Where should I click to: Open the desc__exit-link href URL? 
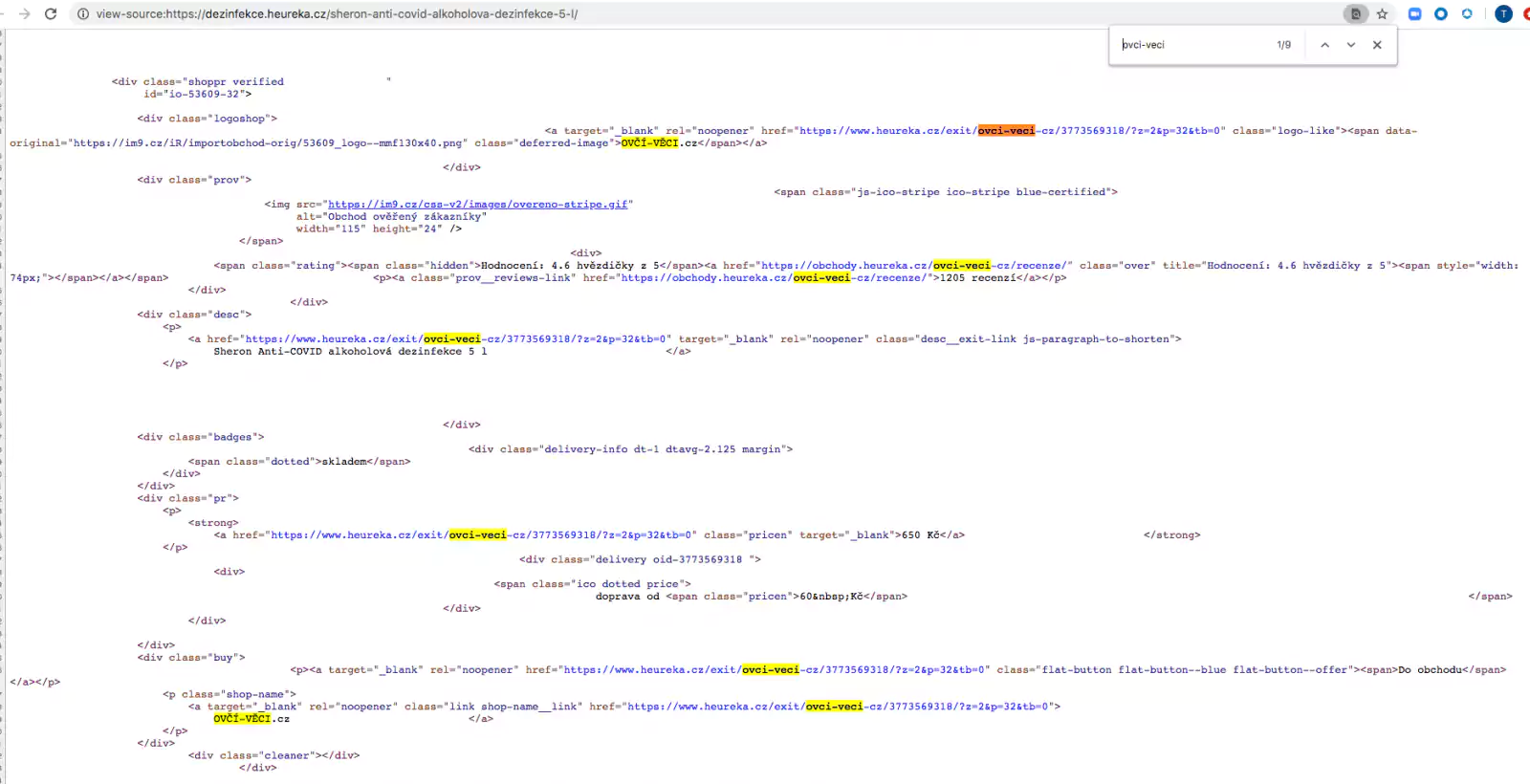pos(455,339)
